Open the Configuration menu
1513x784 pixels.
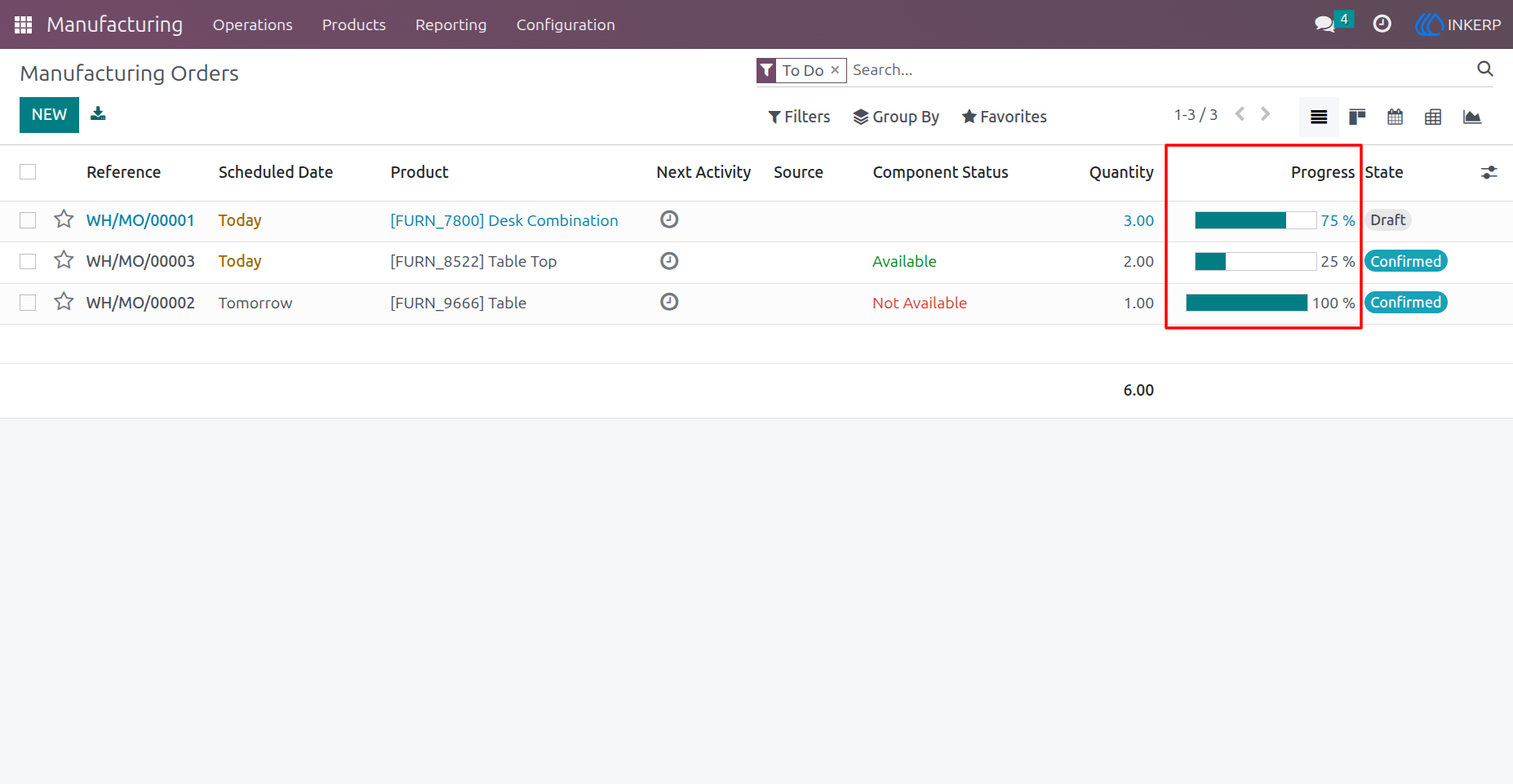pyautogui.click(x=566, y=24)
